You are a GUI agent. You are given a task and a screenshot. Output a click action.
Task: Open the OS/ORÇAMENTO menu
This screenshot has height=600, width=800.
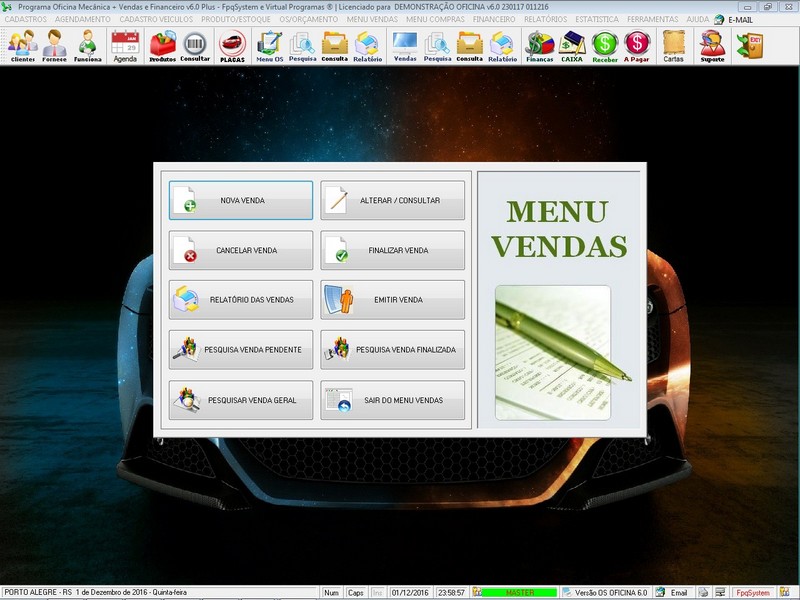click(309, 19)
